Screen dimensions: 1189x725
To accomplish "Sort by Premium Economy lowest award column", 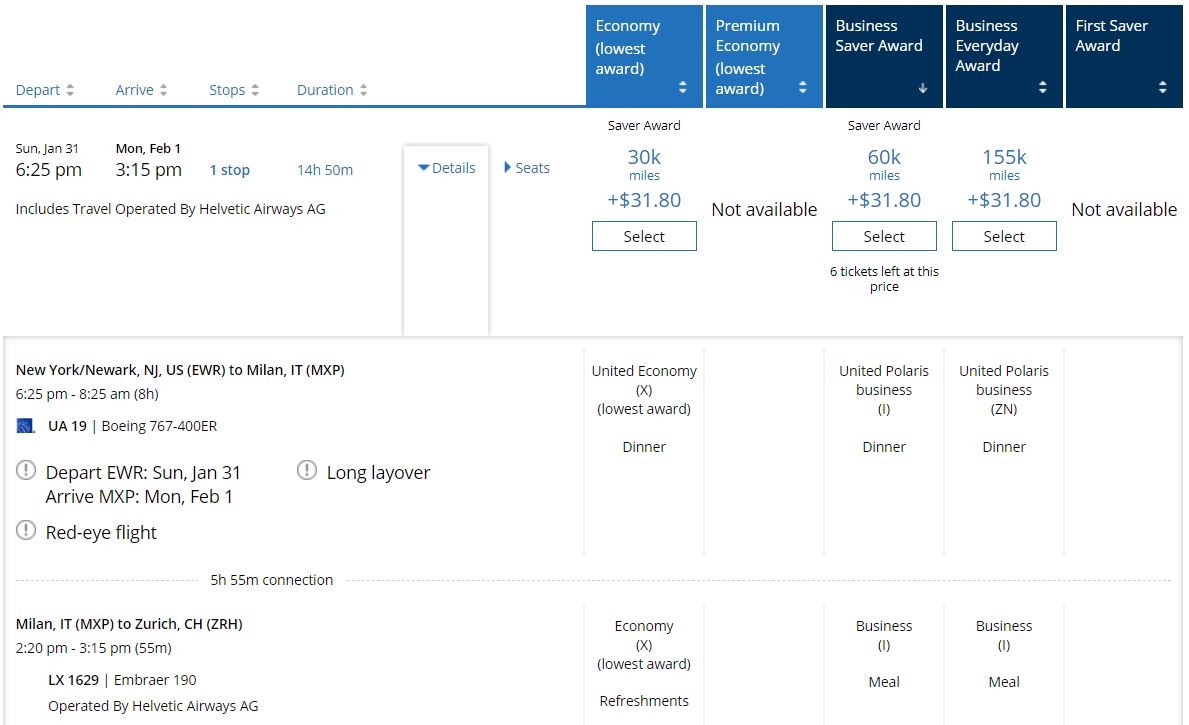I will pyautogui.click(x=802, y=88).
